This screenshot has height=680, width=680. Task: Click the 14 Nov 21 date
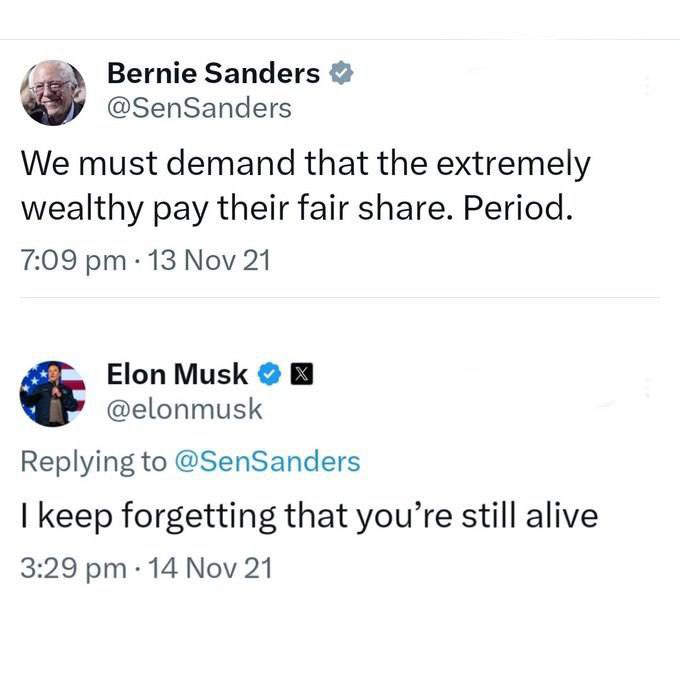tap(208, 569)
